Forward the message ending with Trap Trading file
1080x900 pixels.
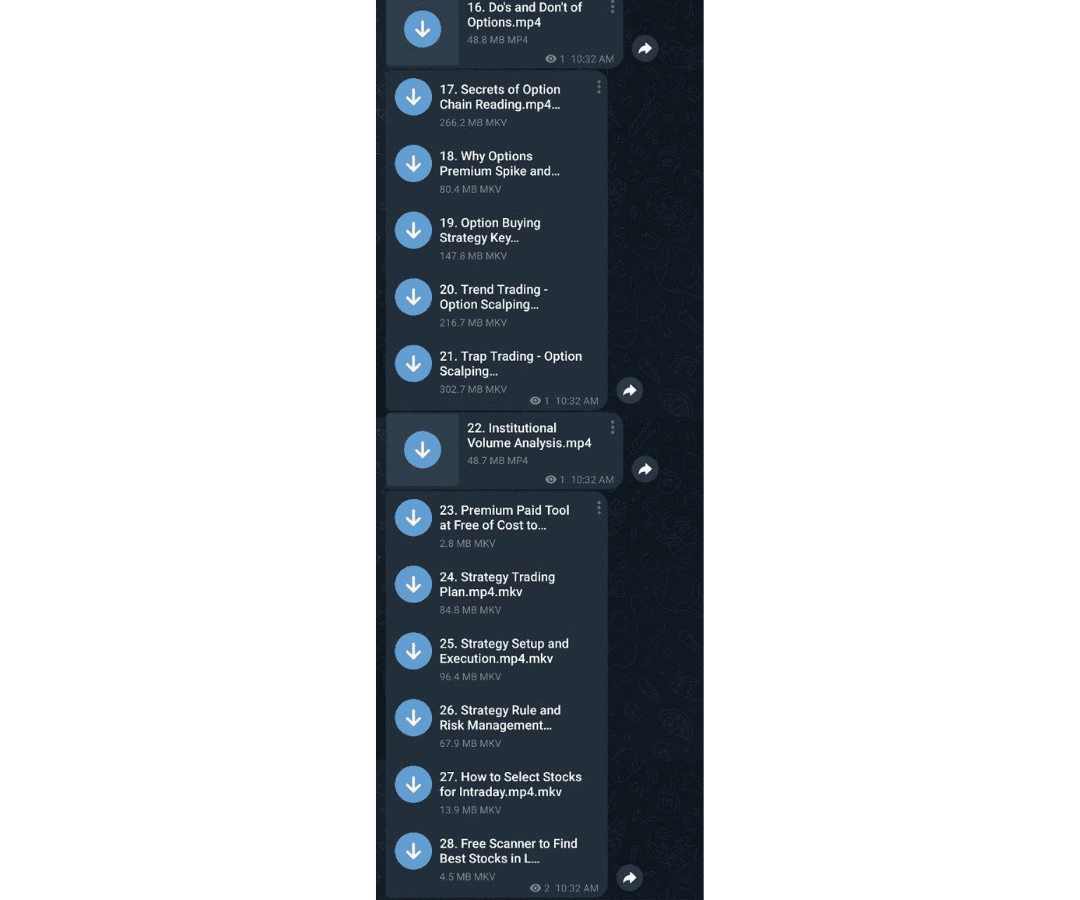coord(630,390)
